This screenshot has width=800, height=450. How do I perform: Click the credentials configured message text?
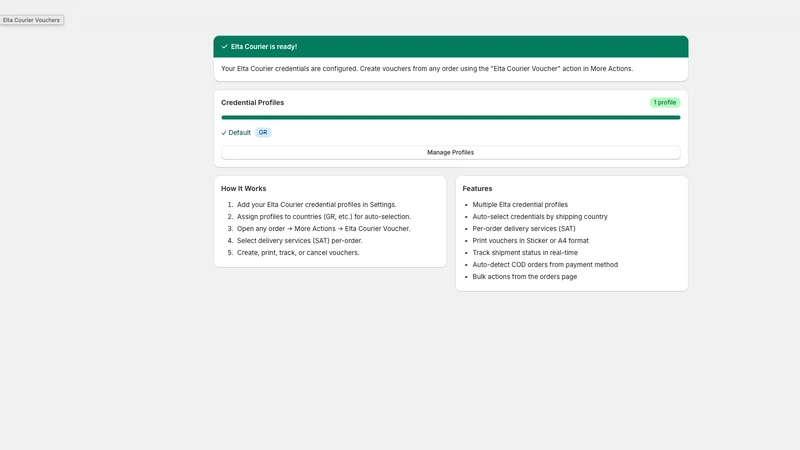pyautogui.click(x=427, y=69)
